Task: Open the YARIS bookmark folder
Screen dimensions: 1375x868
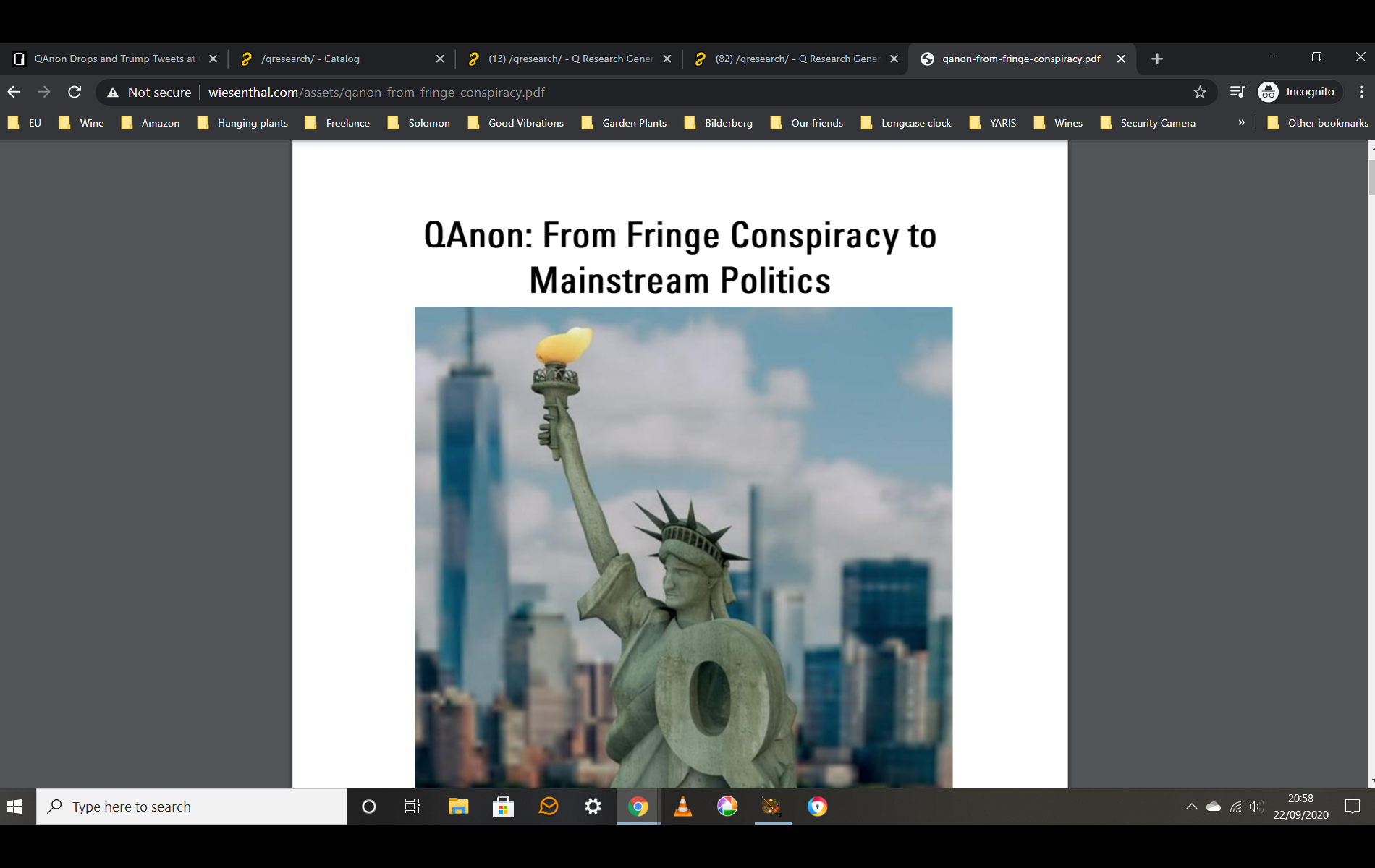Action: 993,123
